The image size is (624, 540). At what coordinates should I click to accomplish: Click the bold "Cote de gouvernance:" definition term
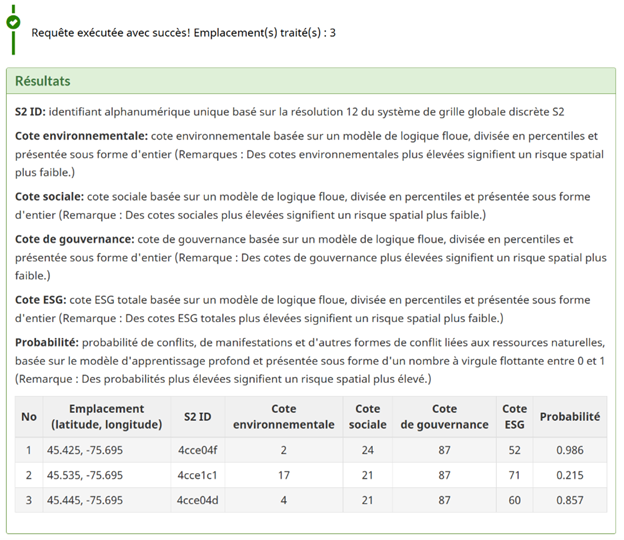pos(75,239)
